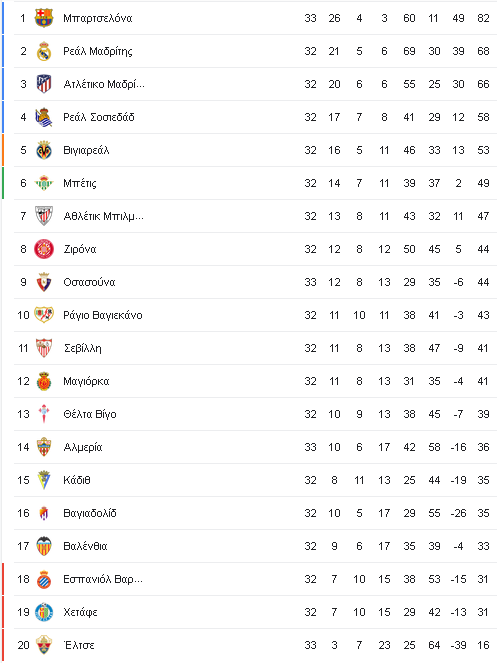The height and width of the screenshot is (663, 497).
Task: Select the Σεβίλλη team name
Action: click(x=82, y=348)
